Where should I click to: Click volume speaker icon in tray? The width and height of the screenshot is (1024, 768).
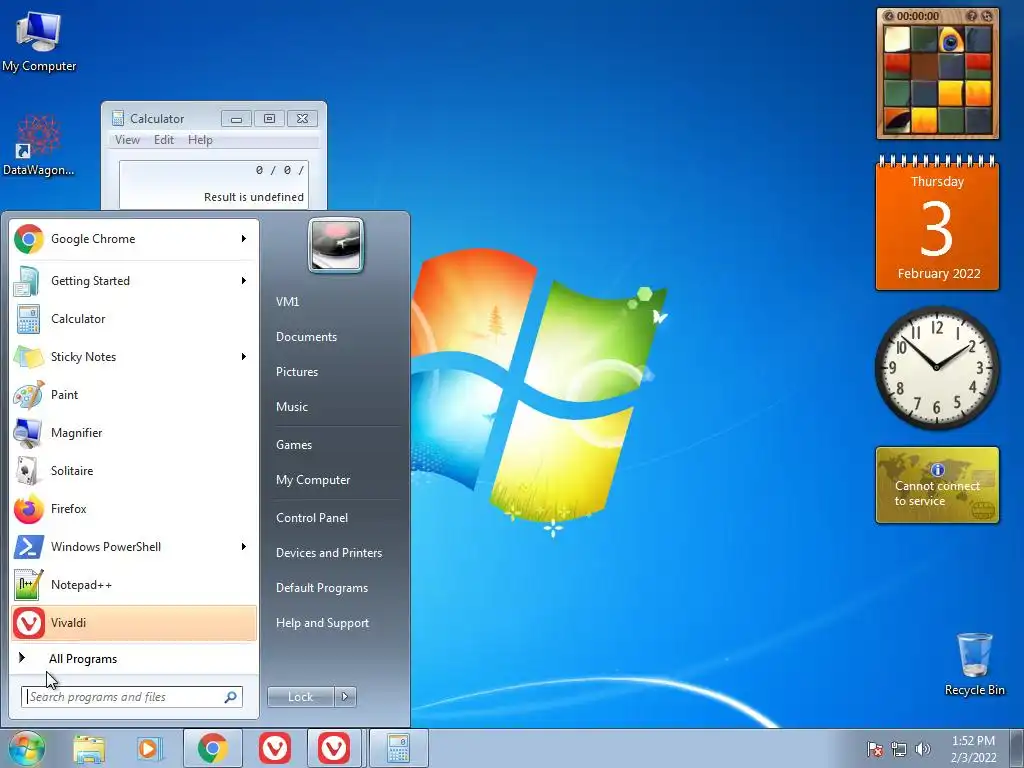point(923,749)
